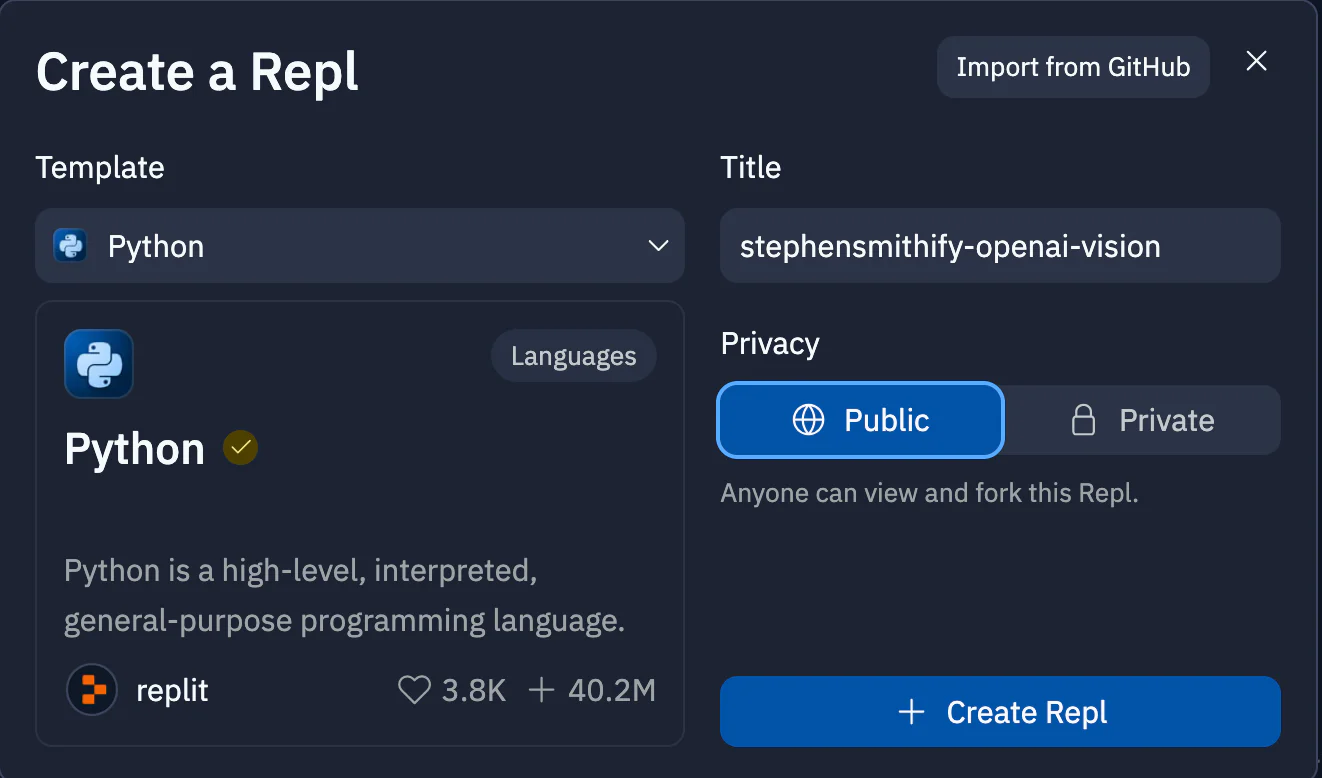Close the Create a Repl dialog

pos(1257,61)
